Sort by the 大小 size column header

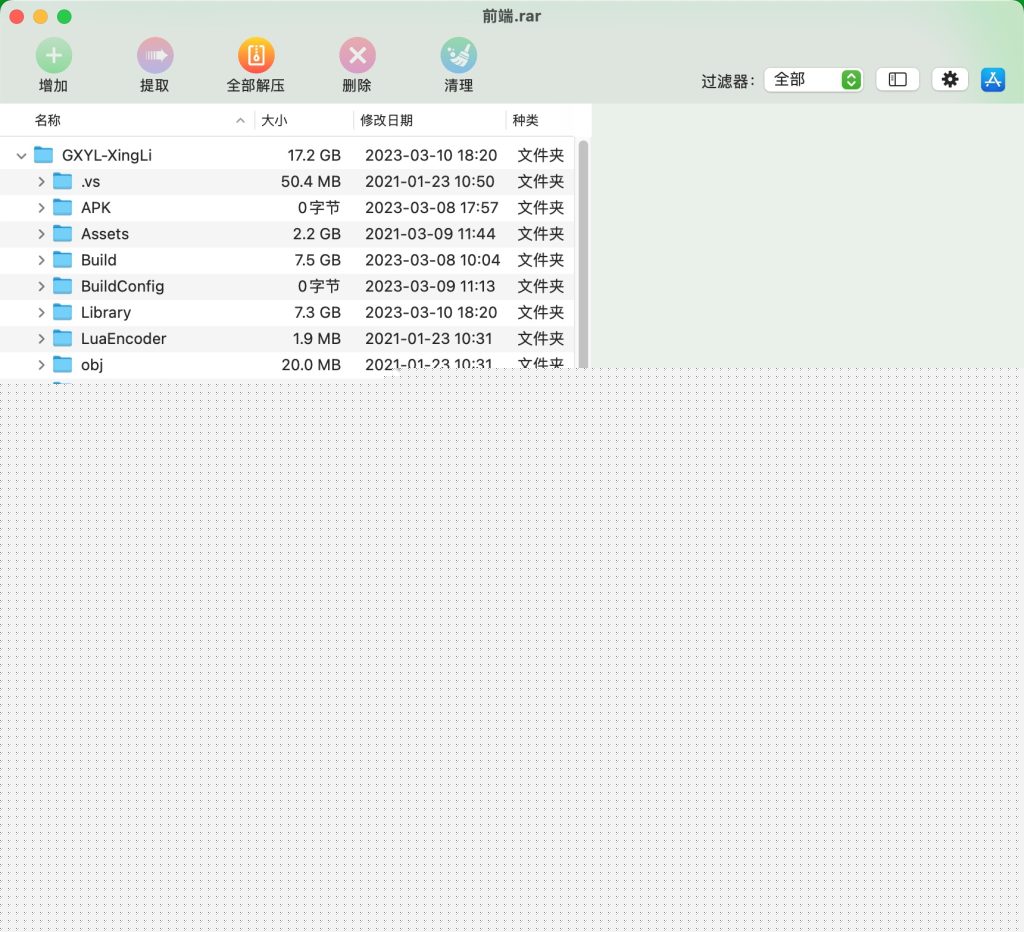[274, 120]
